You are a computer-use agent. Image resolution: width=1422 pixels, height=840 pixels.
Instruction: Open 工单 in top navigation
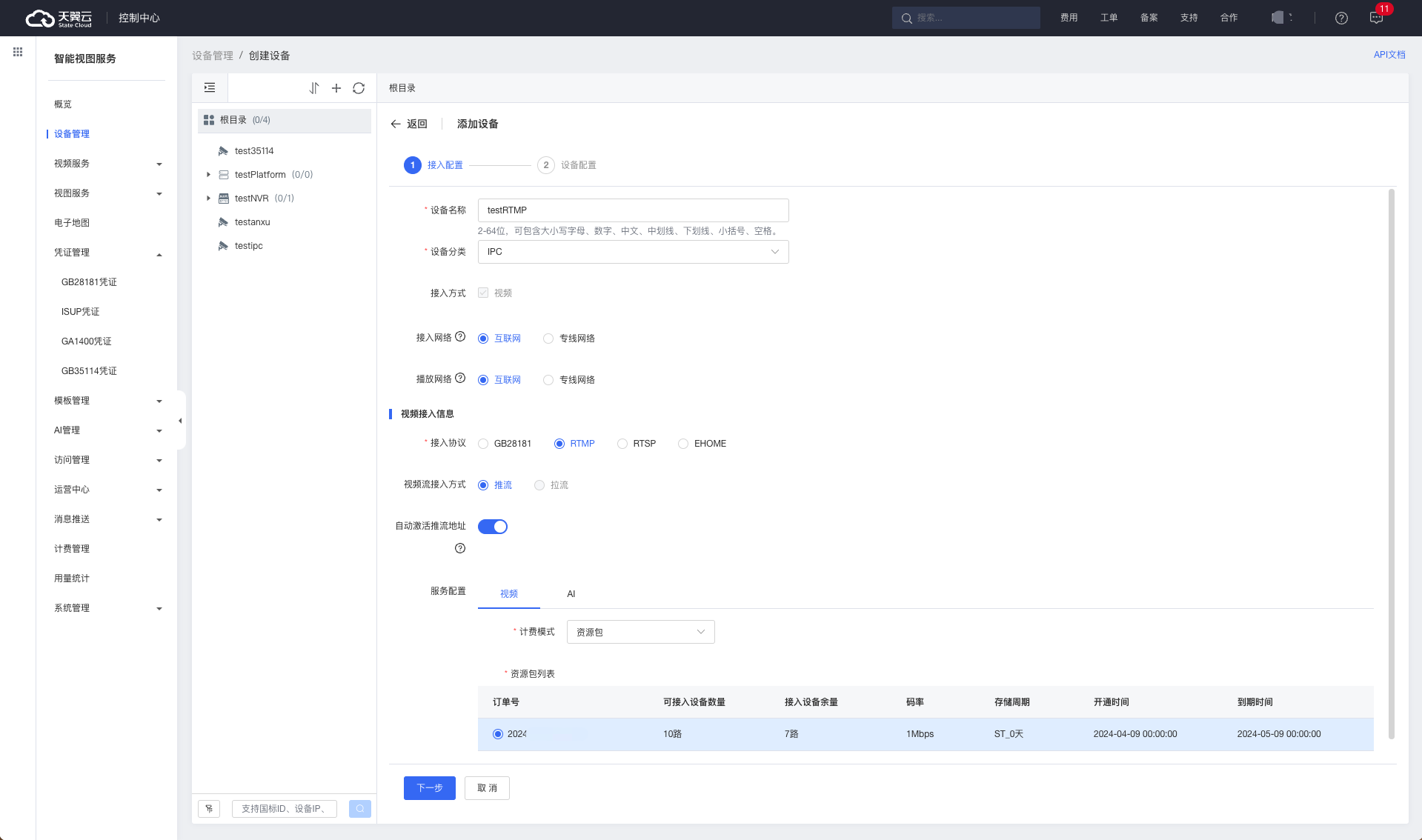coord(1109,18)
